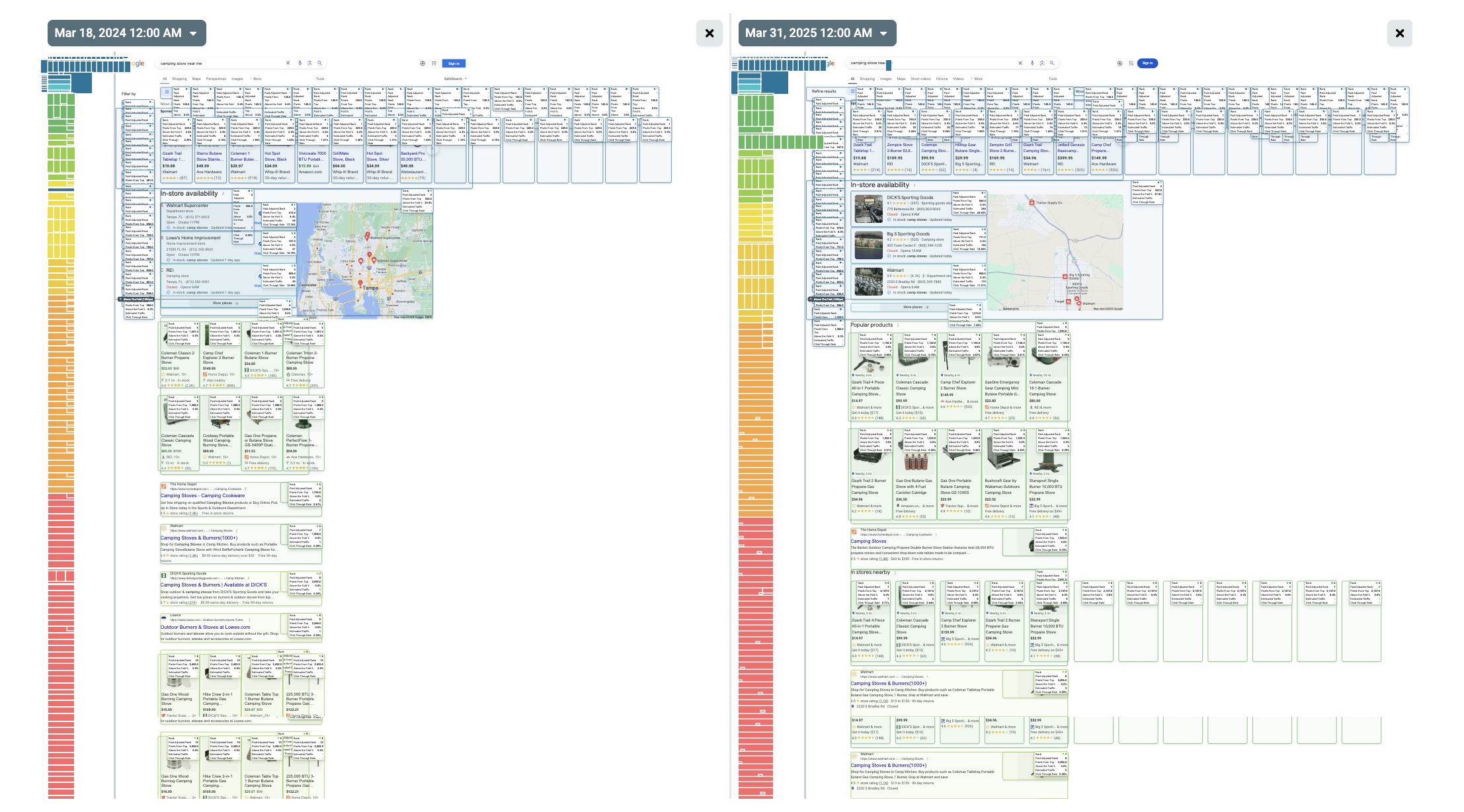Click the magnifier search icon in the 2024 snapshot

[319, 63]
